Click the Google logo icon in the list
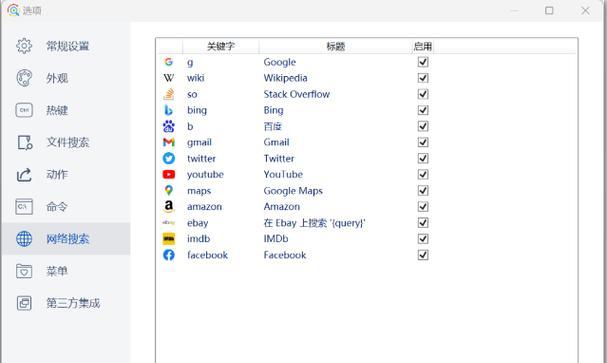 168,62
